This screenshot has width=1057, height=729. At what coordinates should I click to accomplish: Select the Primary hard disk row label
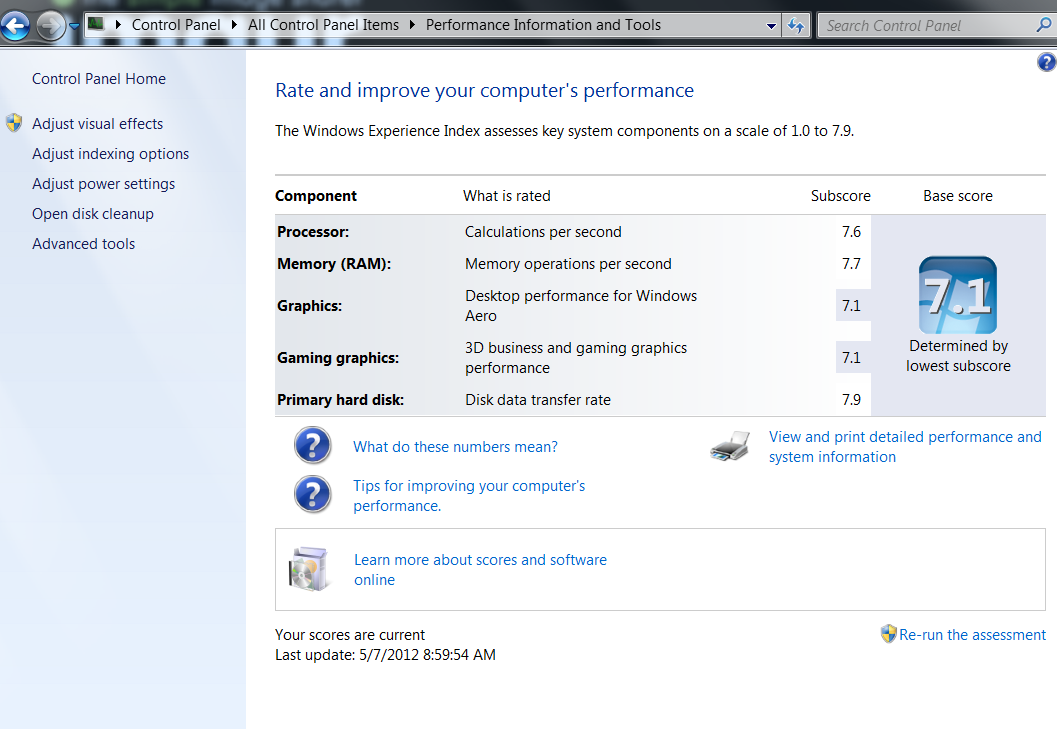tap(340, 400)
